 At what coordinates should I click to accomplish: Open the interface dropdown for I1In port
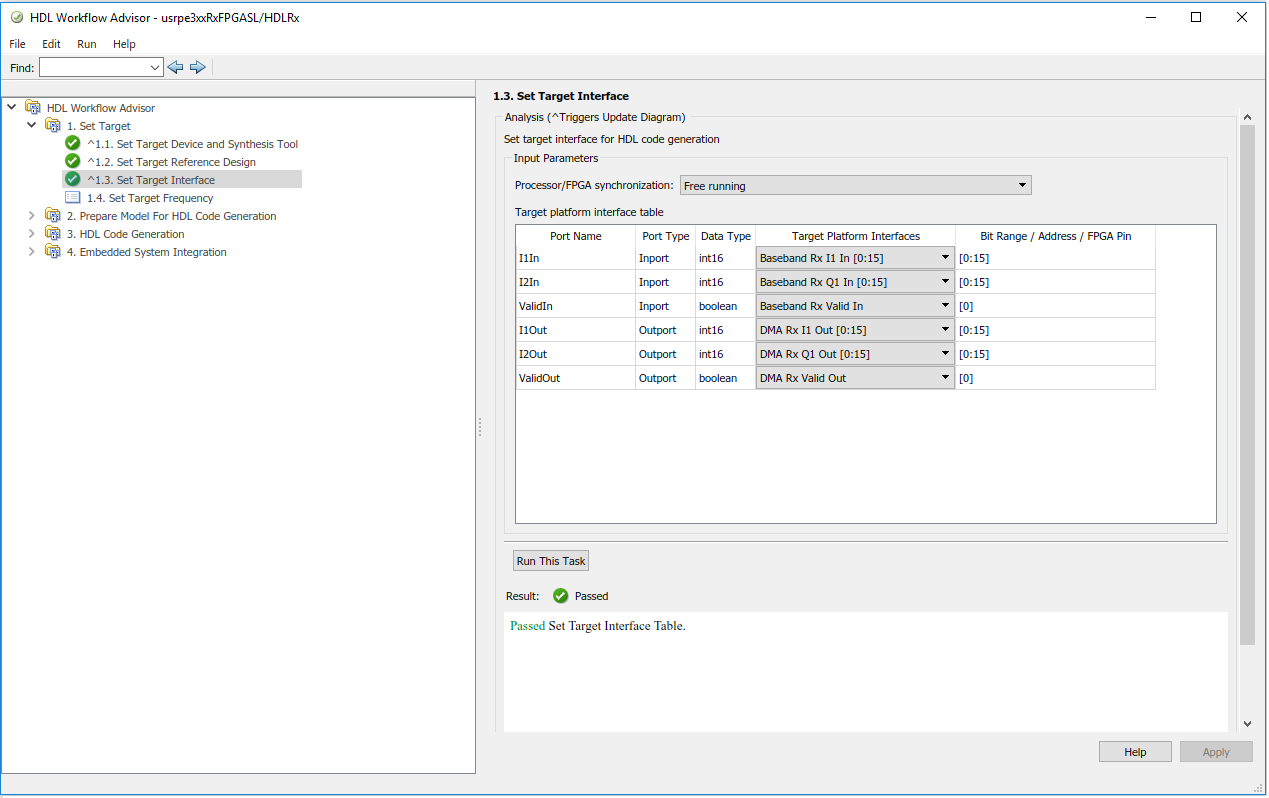[854, 258]
